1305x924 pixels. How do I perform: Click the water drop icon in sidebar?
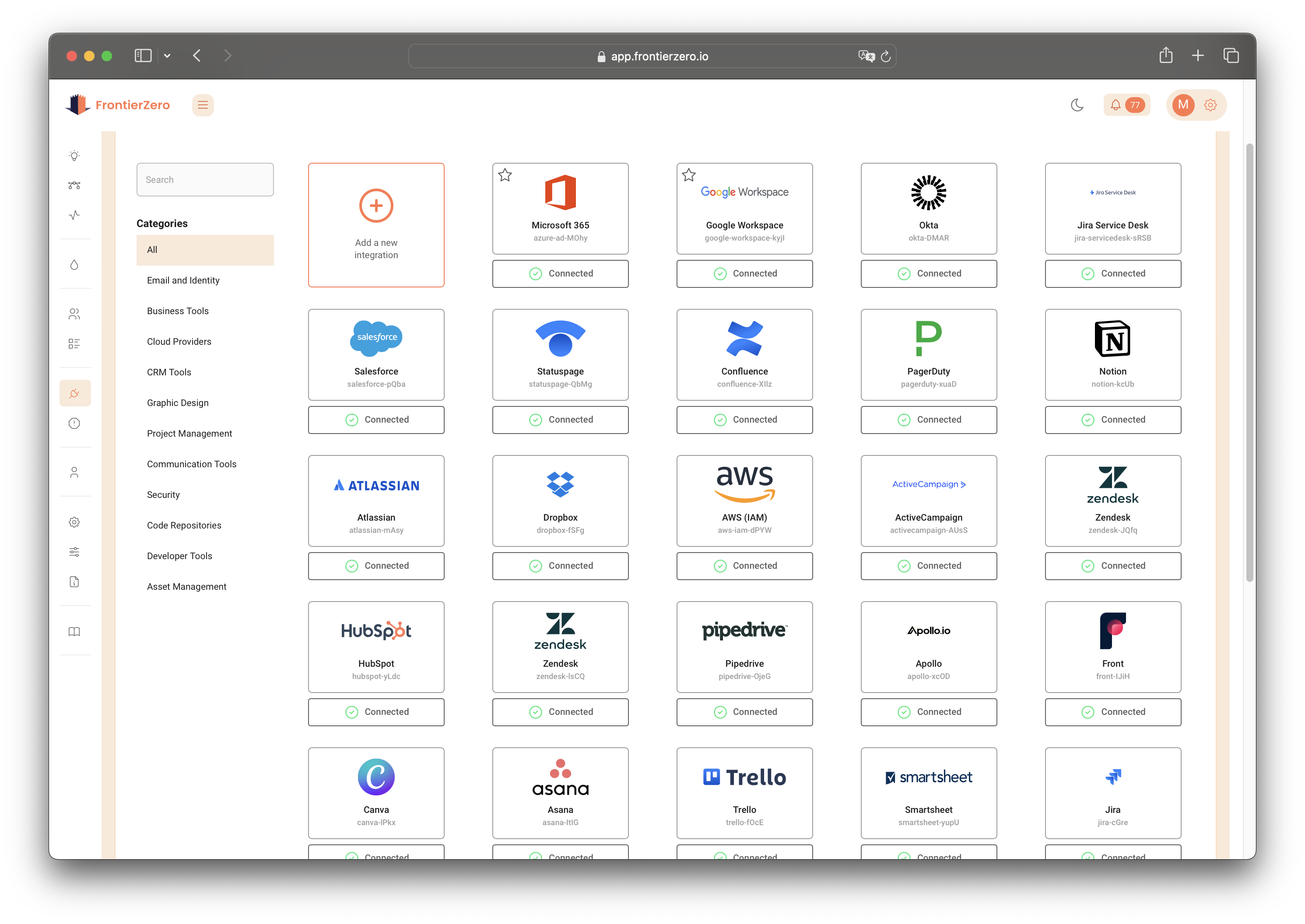click(x=74, y=265)
